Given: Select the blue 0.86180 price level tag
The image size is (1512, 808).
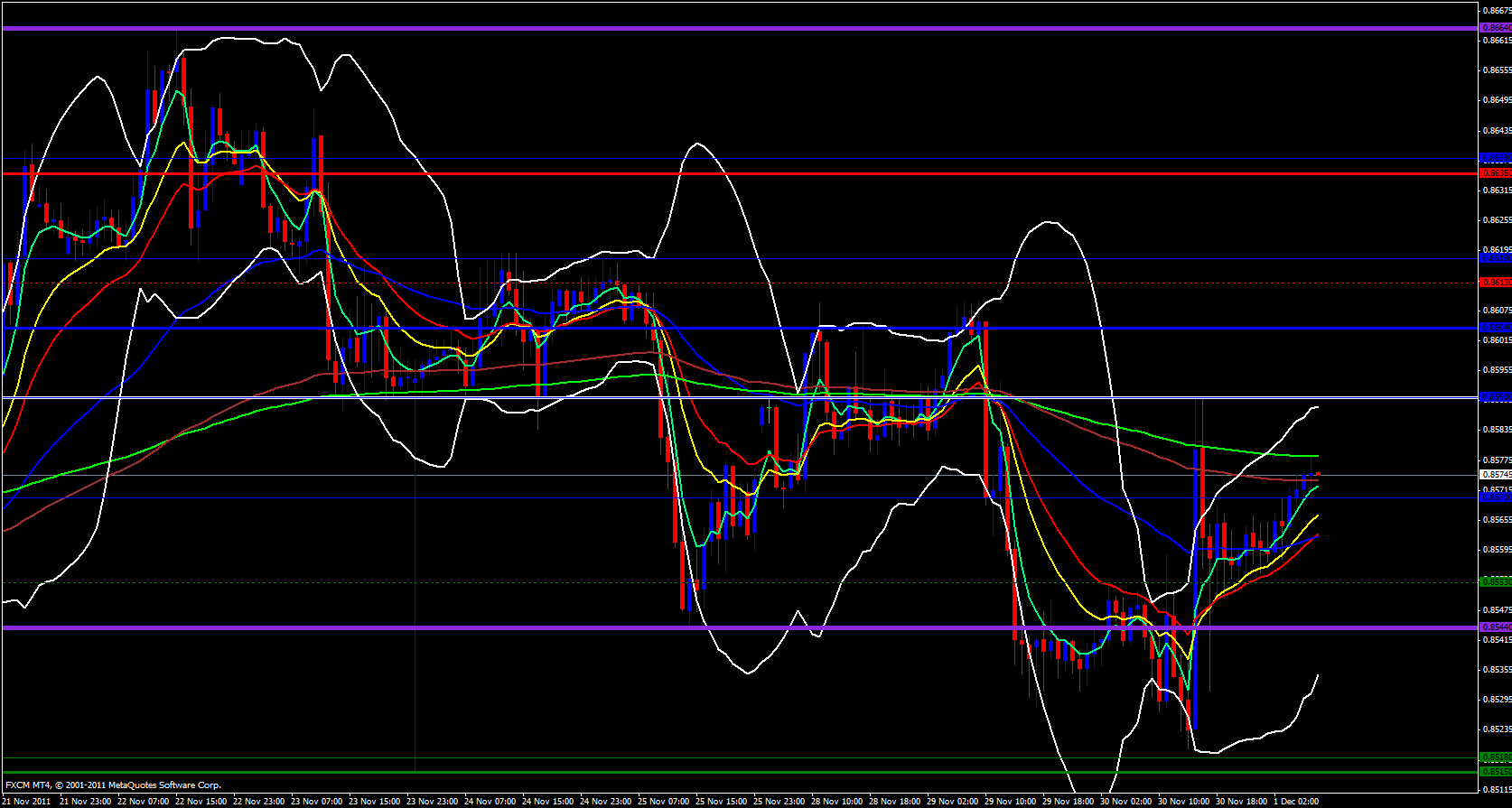Looking at the screenshot, I should [x=1495, y=259].
